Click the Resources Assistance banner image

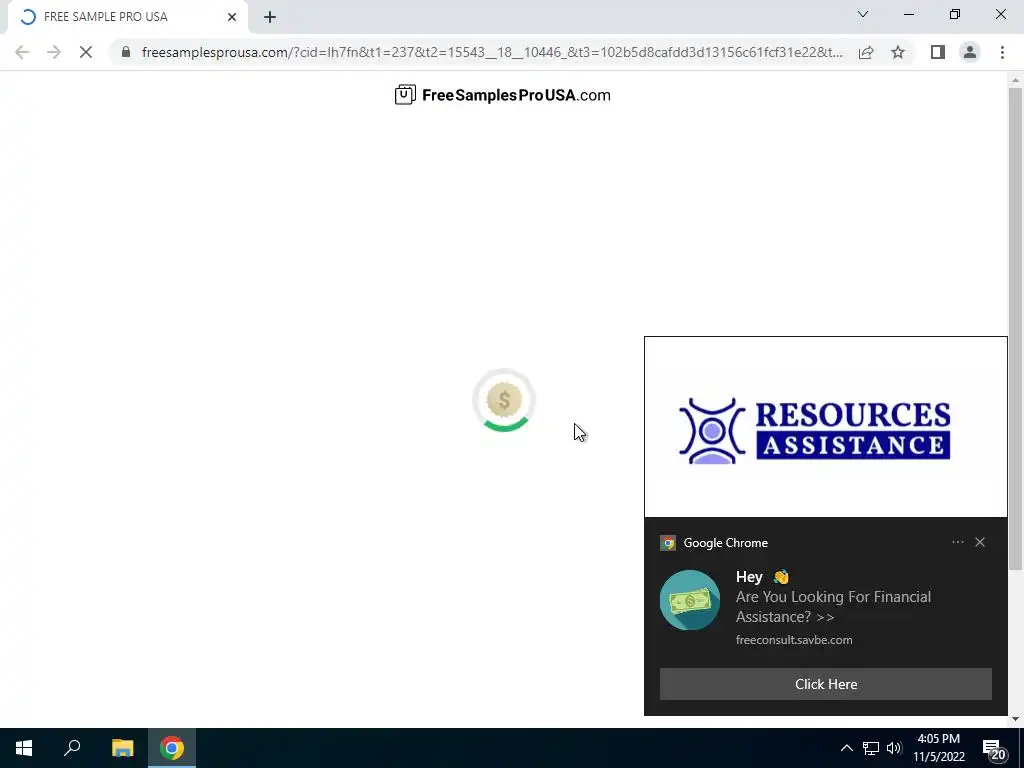(x=825, y=427)
